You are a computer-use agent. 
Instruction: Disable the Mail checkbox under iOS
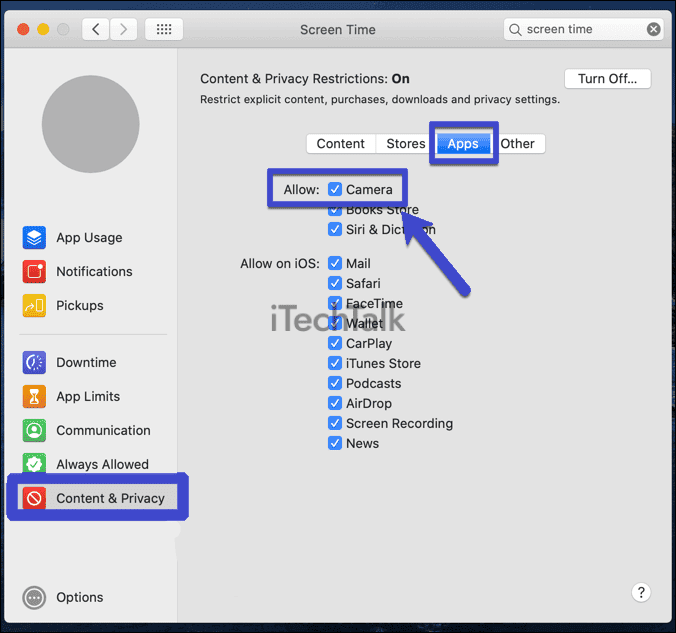[335, 263]
